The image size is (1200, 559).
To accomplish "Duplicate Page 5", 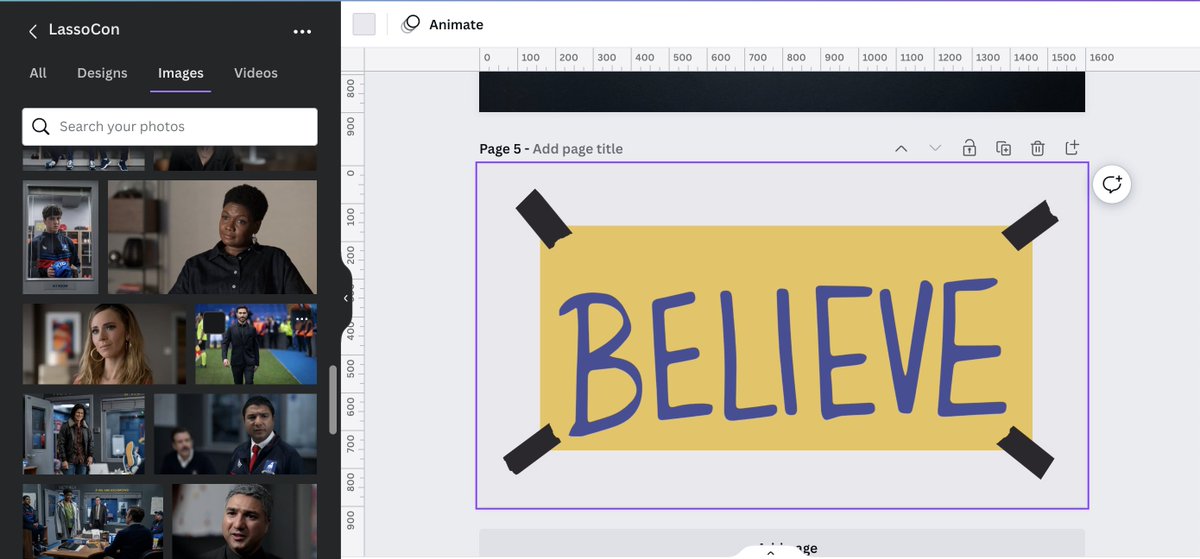I will tap(1004, 148).
